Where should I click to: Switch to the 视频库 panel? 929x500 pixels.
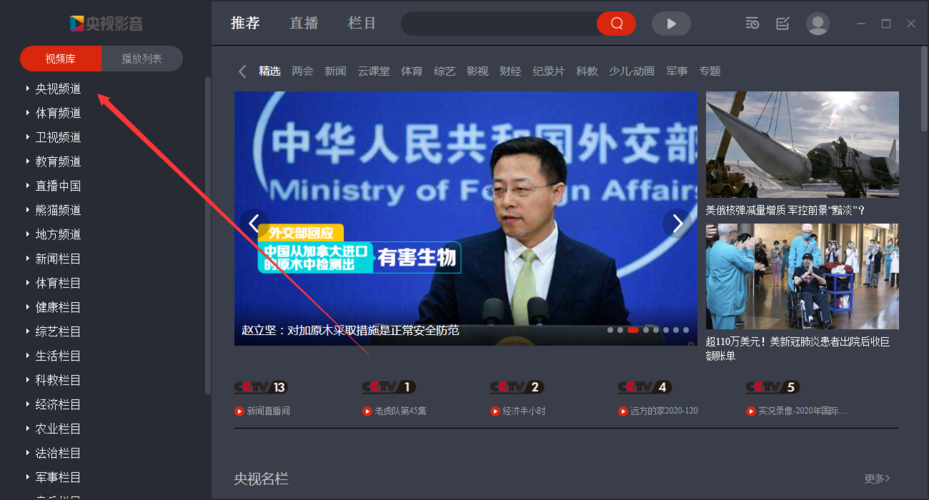61,59
